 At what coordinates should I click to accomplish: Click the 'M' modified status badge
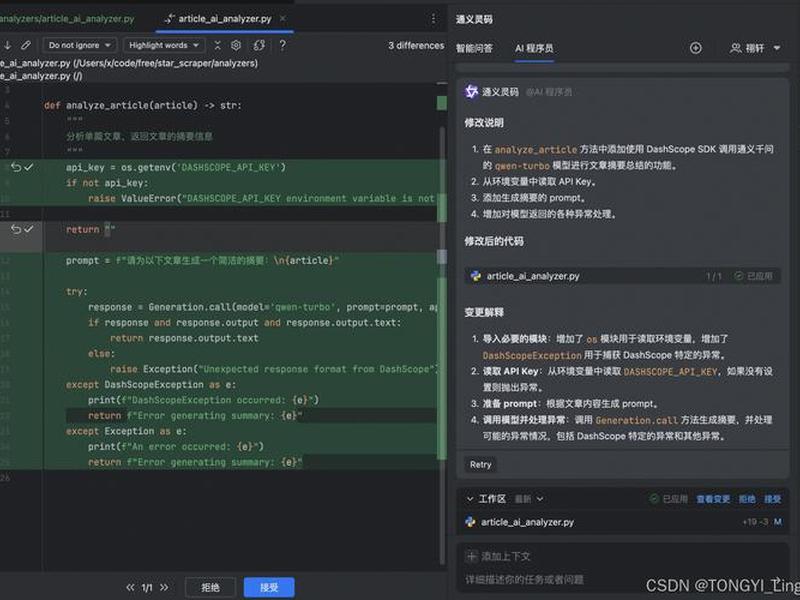777,522
